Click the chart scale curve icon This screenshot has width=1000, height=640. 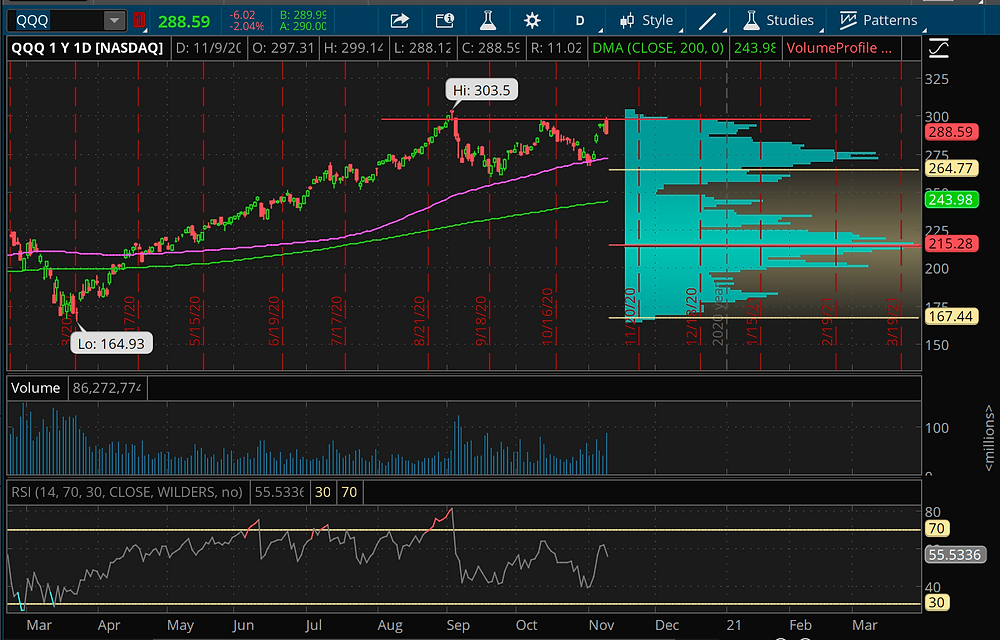(938, 48)
